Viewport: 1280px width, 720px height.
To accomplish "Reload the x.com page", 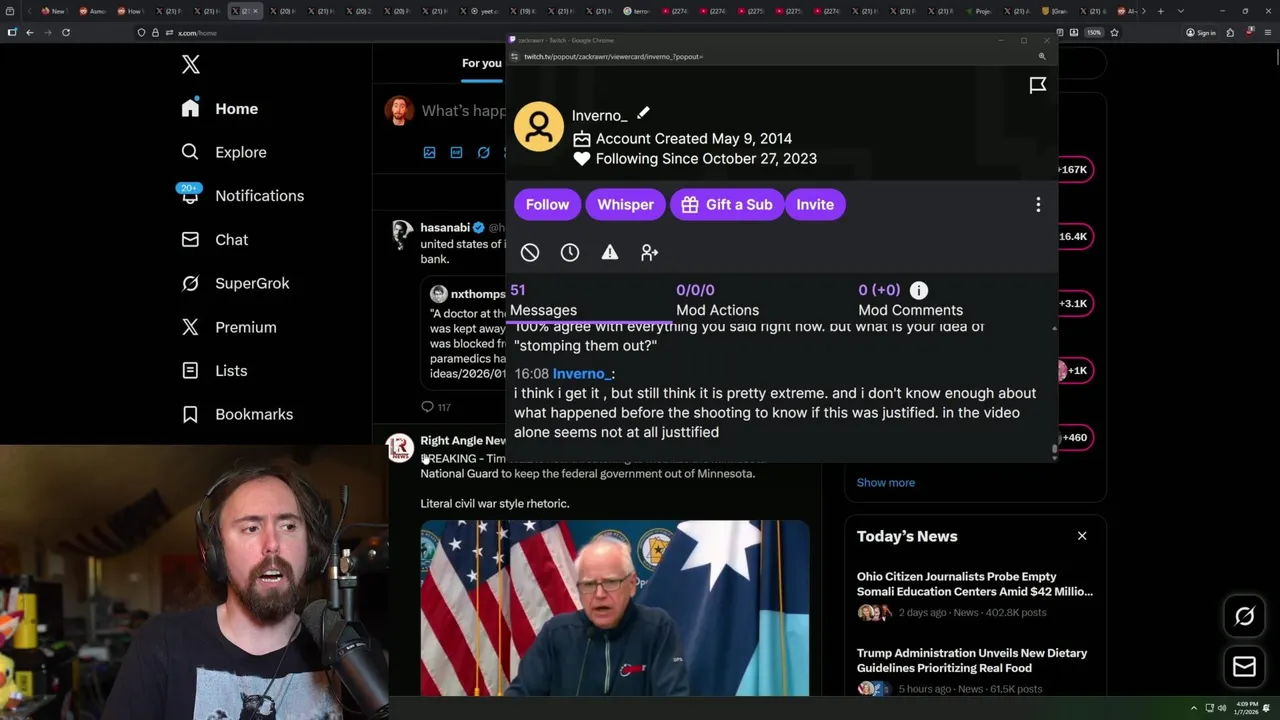I will tap(66, 32).
